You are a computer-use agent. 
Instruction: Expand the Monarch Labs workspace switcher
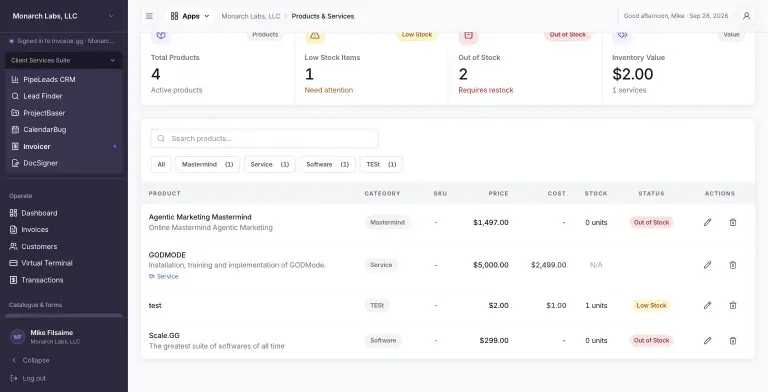click(x=64, y=16)
